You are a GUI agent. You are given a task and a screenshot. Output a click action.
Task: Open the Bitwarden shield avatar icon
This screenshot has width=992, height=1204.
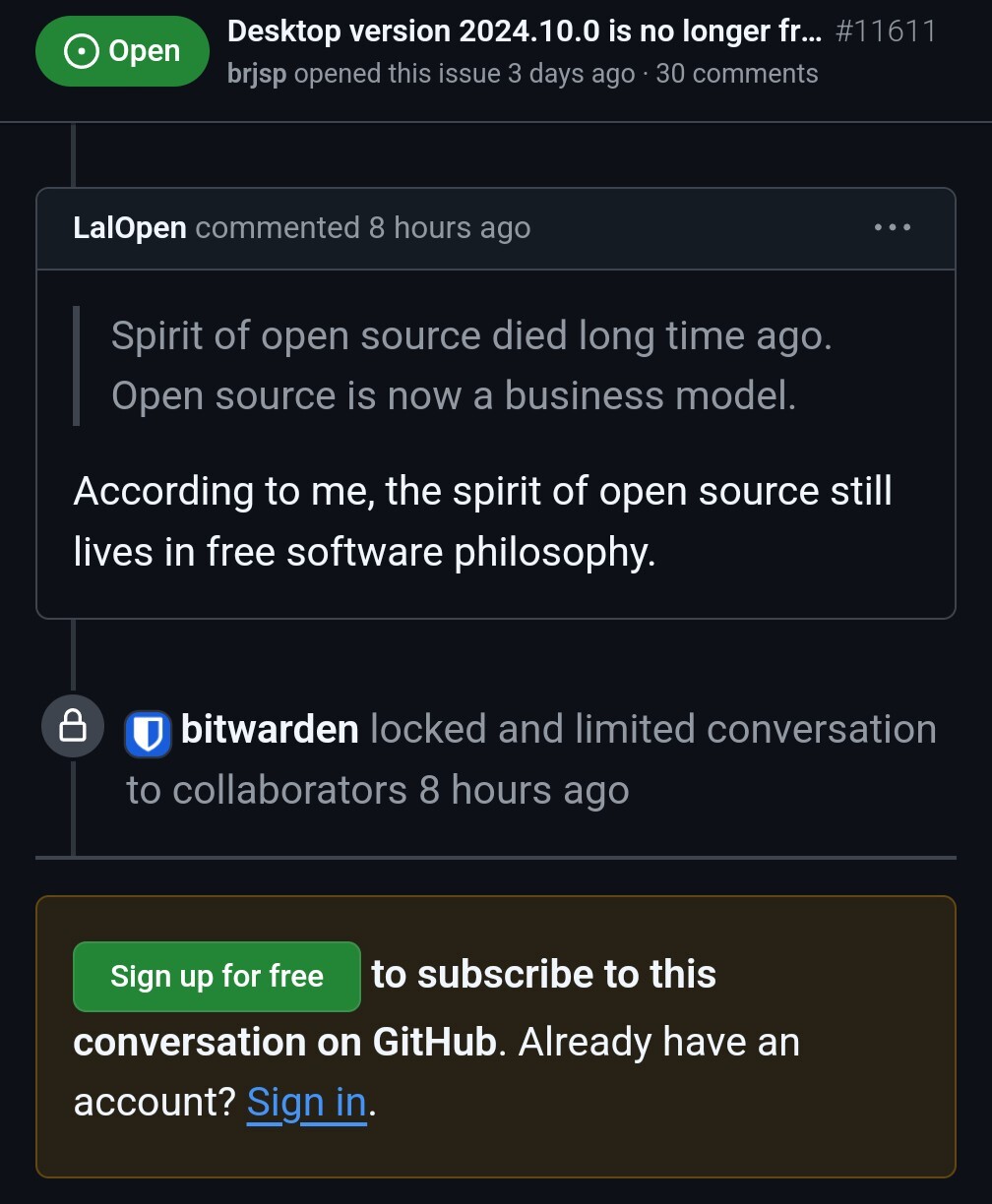click(149, 734)
